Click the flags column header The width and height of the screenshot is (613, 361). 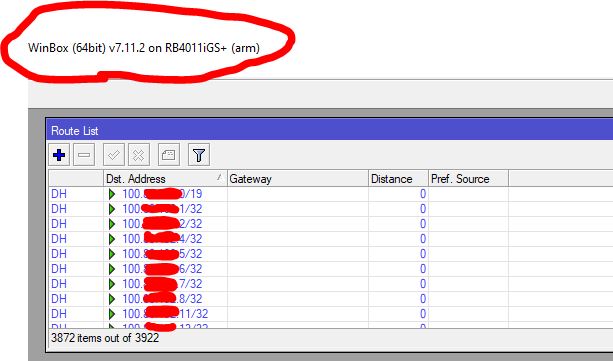(76, 179)
